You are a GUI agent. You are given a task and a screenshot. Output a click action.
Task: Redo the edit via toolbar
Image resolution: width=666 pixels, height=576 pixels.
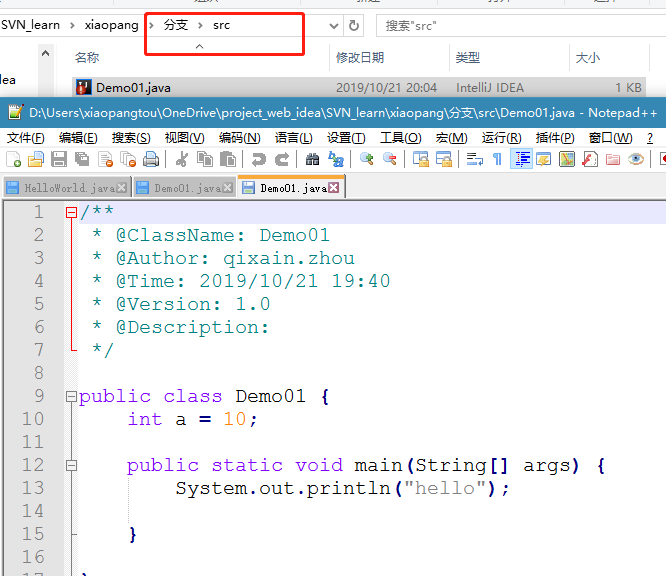pos(281,160)
